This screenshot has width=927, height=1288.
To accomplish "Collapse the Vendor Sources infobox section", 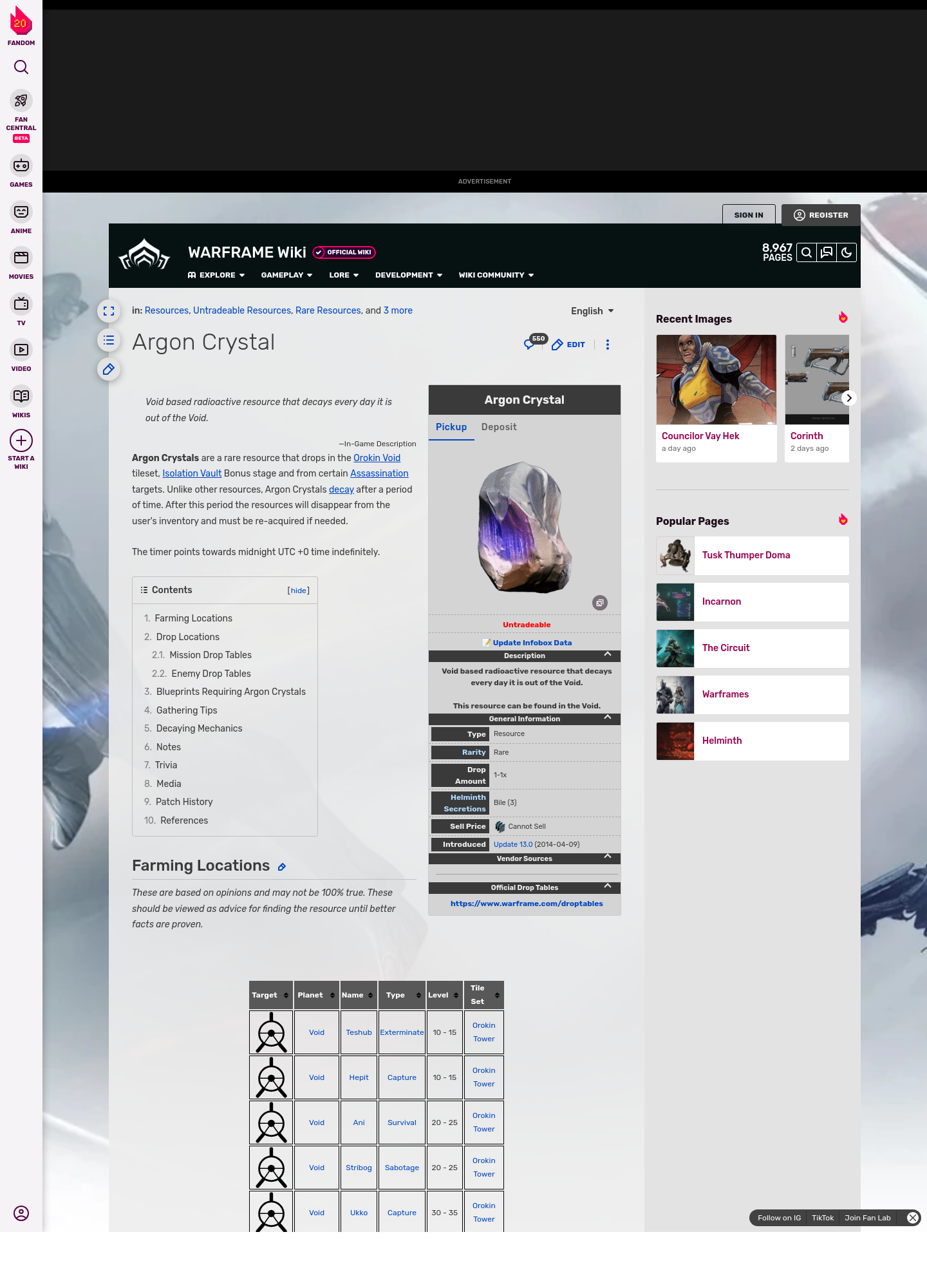I will 525,858.
